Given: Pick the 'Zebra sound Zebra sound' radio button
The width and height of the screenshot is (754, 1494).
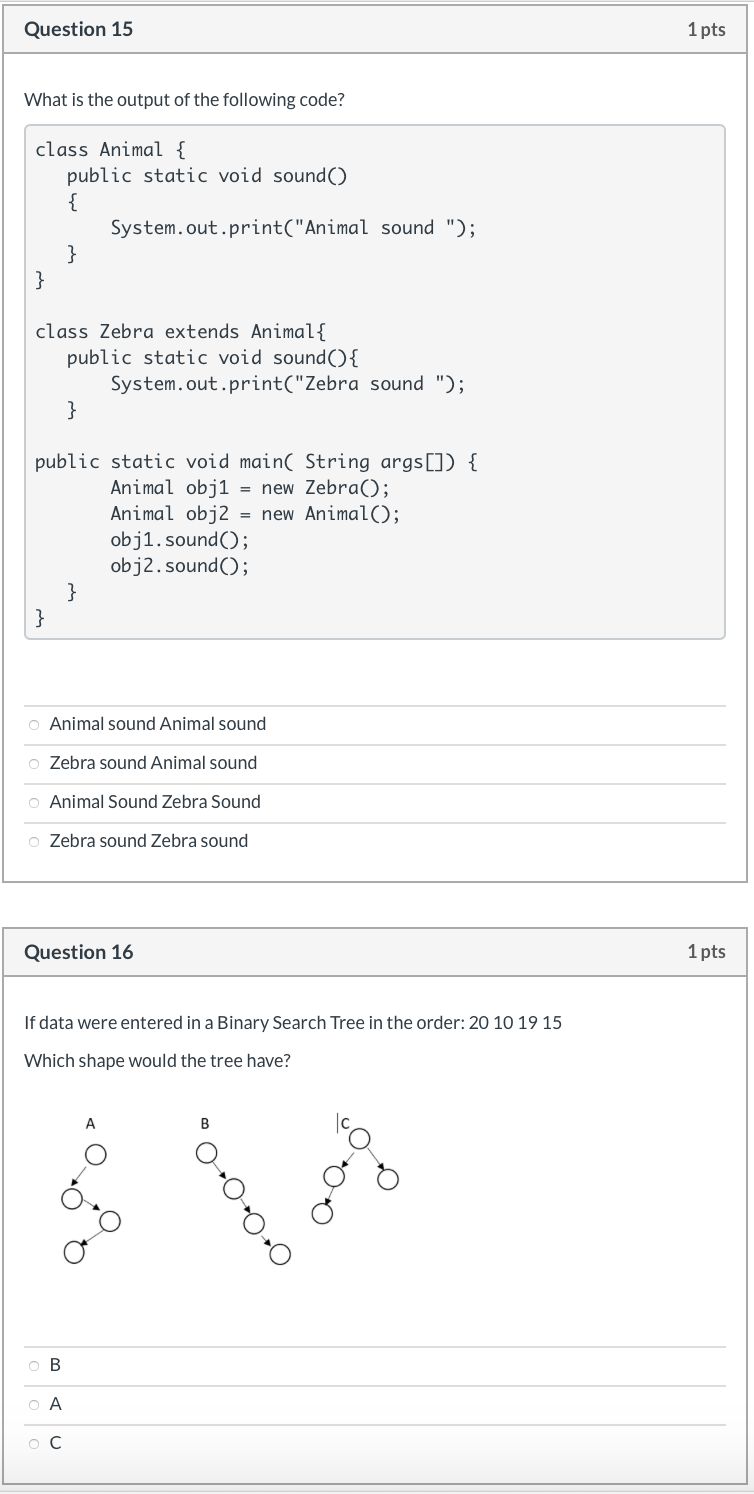Looking at the screenshot, I should pos(34,841).
